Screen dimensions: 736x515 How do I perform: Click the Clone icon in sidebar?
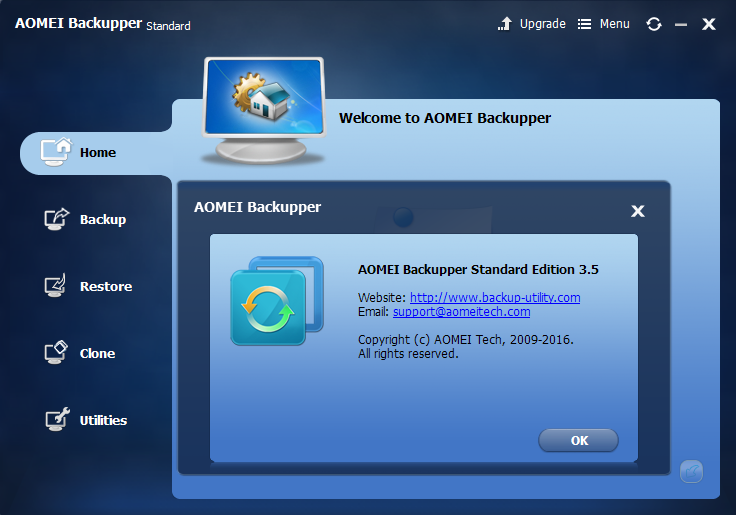coord(56,353)
